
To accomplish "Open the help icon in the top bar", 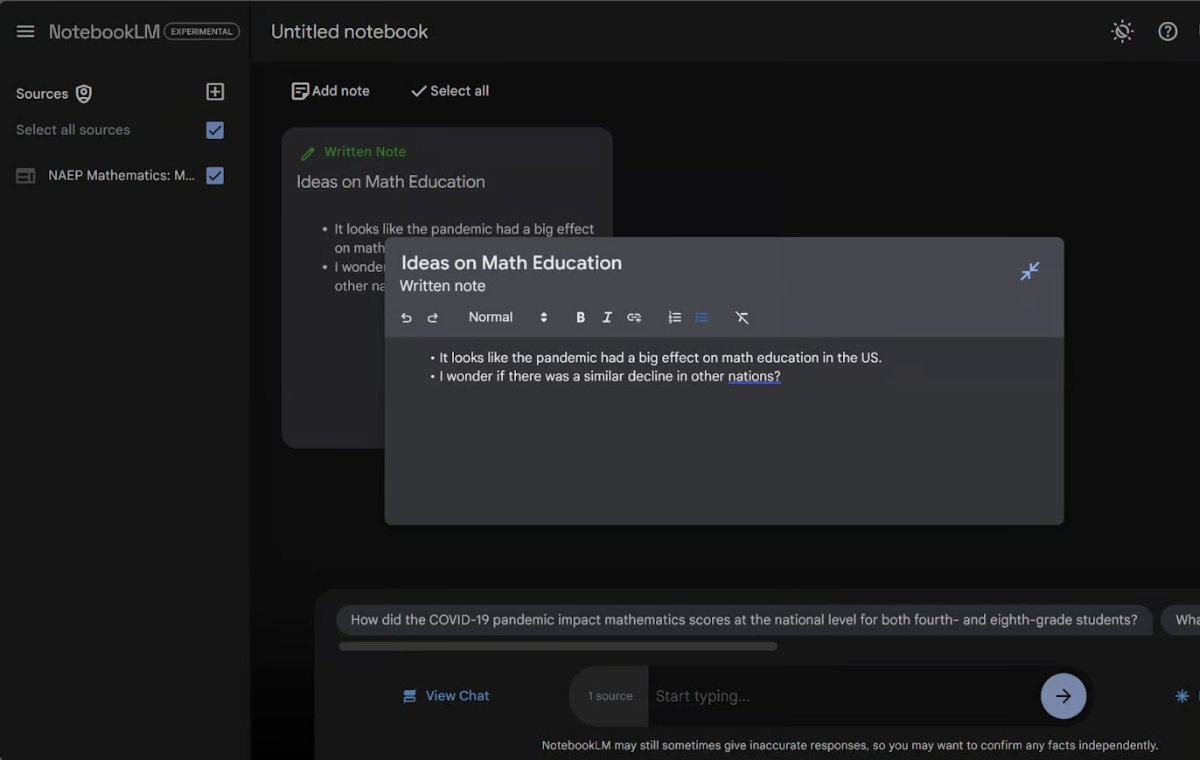I will (x=1168, y=31).
